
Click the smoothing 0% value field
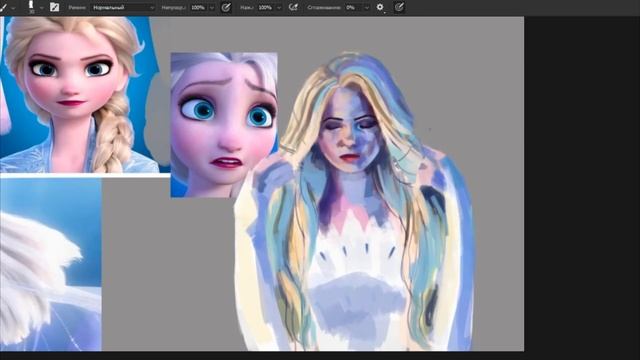353,7
